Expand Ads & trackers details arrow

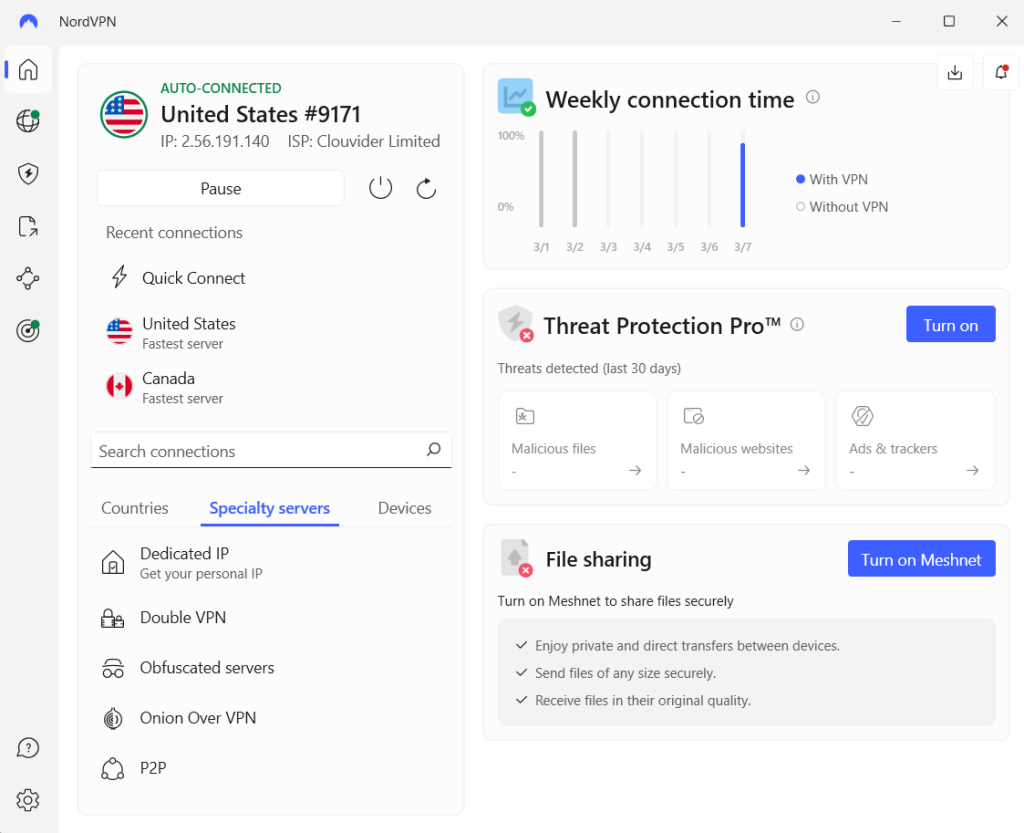coord(972,470)
